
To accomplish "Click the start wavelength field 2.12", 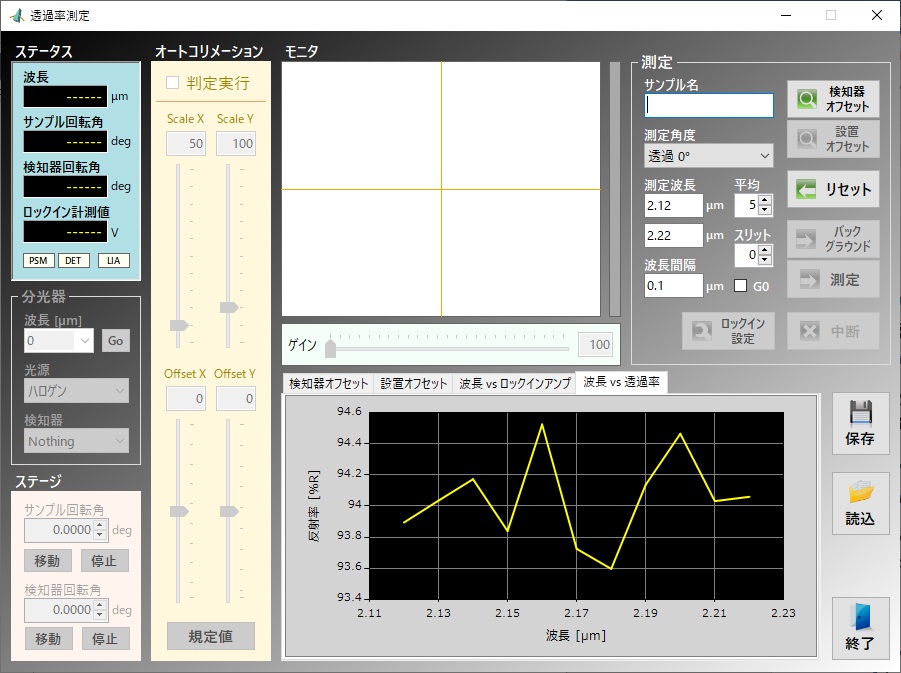I will point(673,205).
